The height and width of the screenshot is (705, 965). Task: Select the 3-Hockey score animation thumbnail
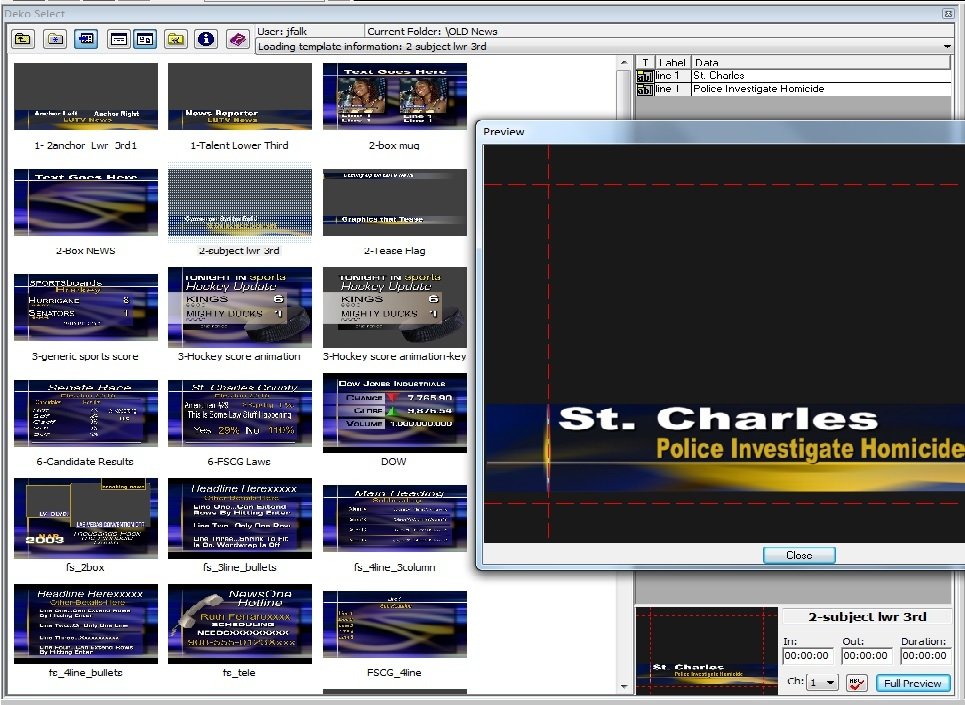click(239, 307)
